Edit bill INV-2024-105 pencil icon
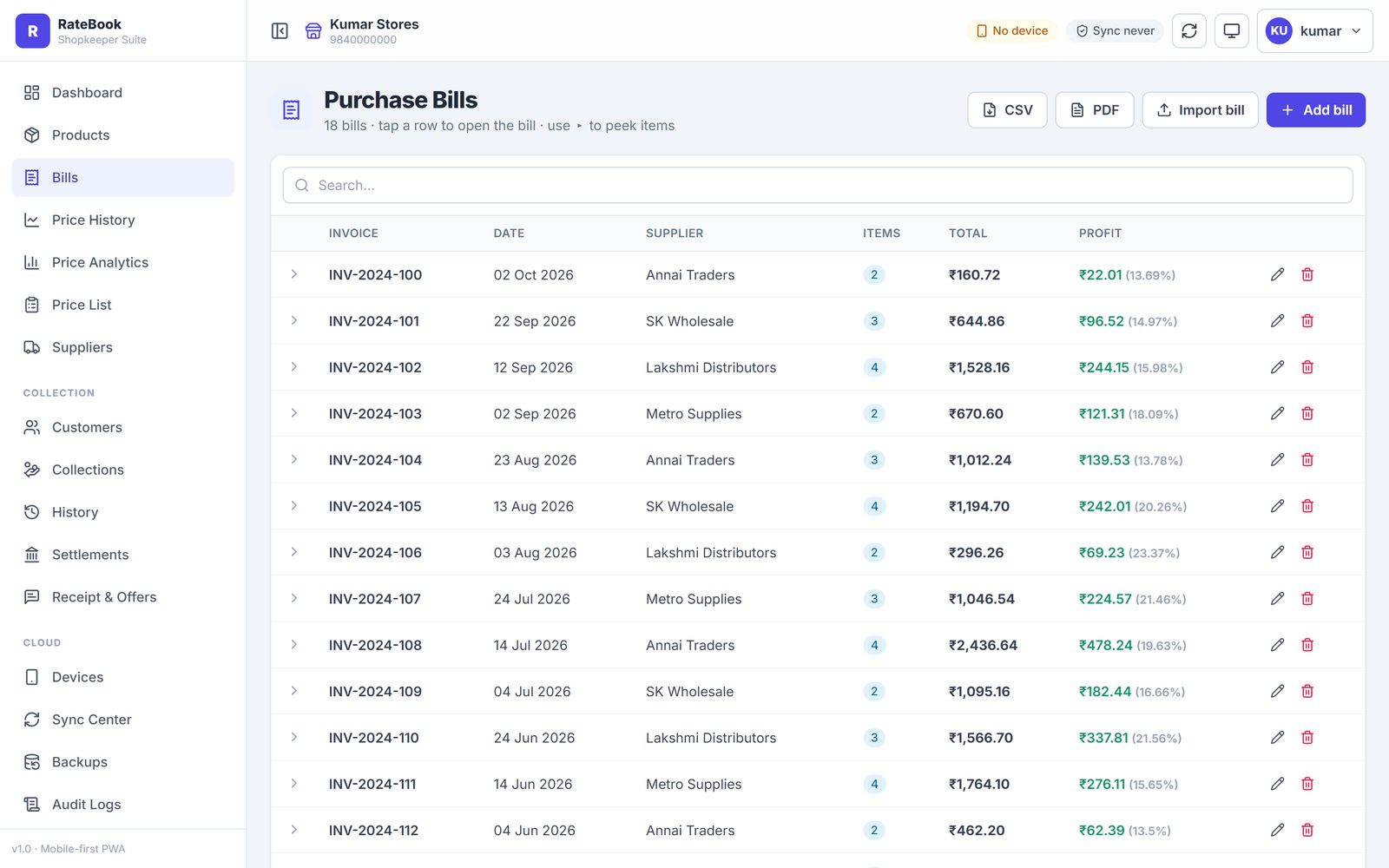 1277,506
